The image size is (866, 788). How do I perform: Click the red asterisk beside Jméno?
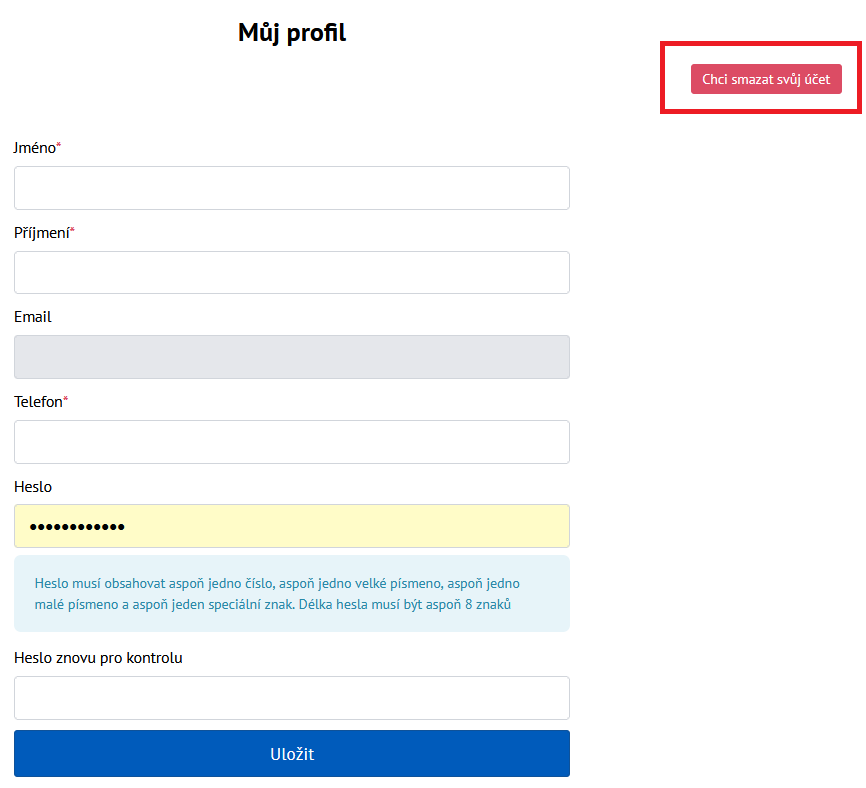coord(59,146)
